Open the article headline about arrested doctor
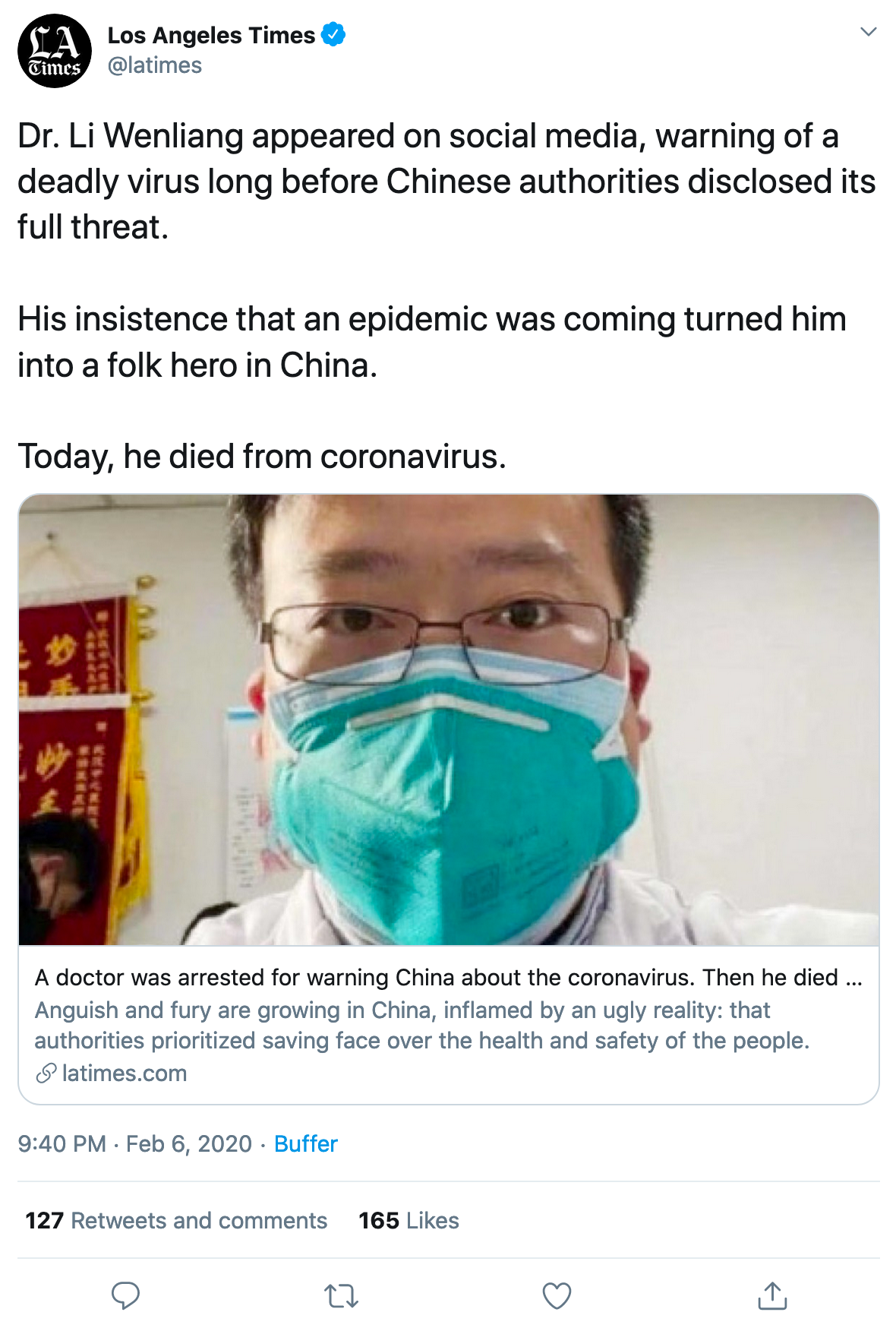Viewport: 896px width, 1328px height. pos(449,977)
